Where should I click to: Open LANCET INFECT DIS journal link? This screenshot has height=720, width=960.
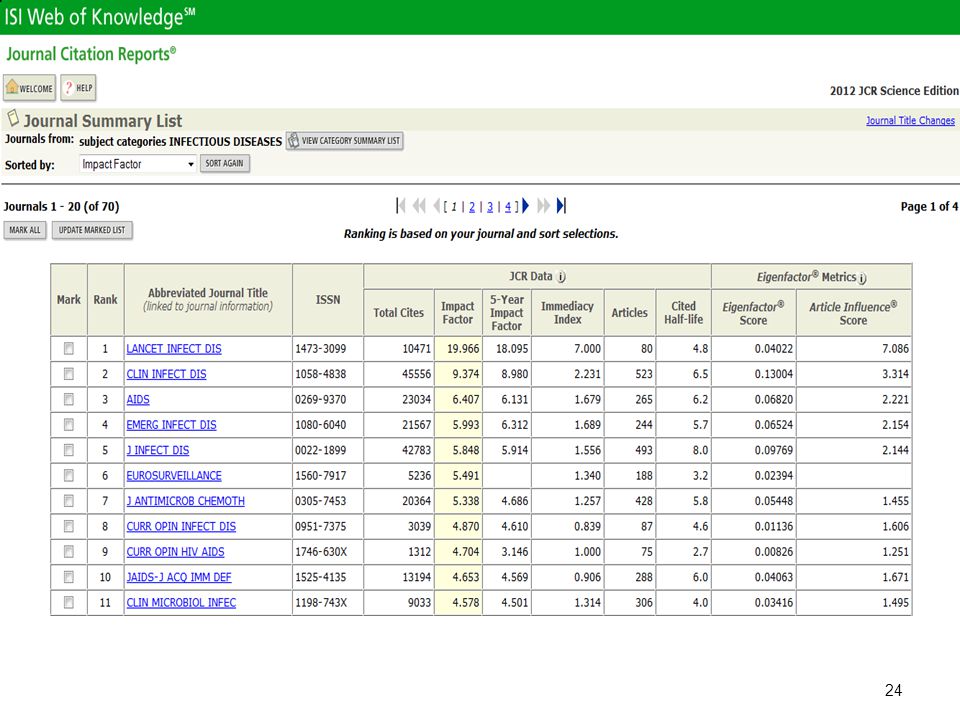click(x=174, y=348)
